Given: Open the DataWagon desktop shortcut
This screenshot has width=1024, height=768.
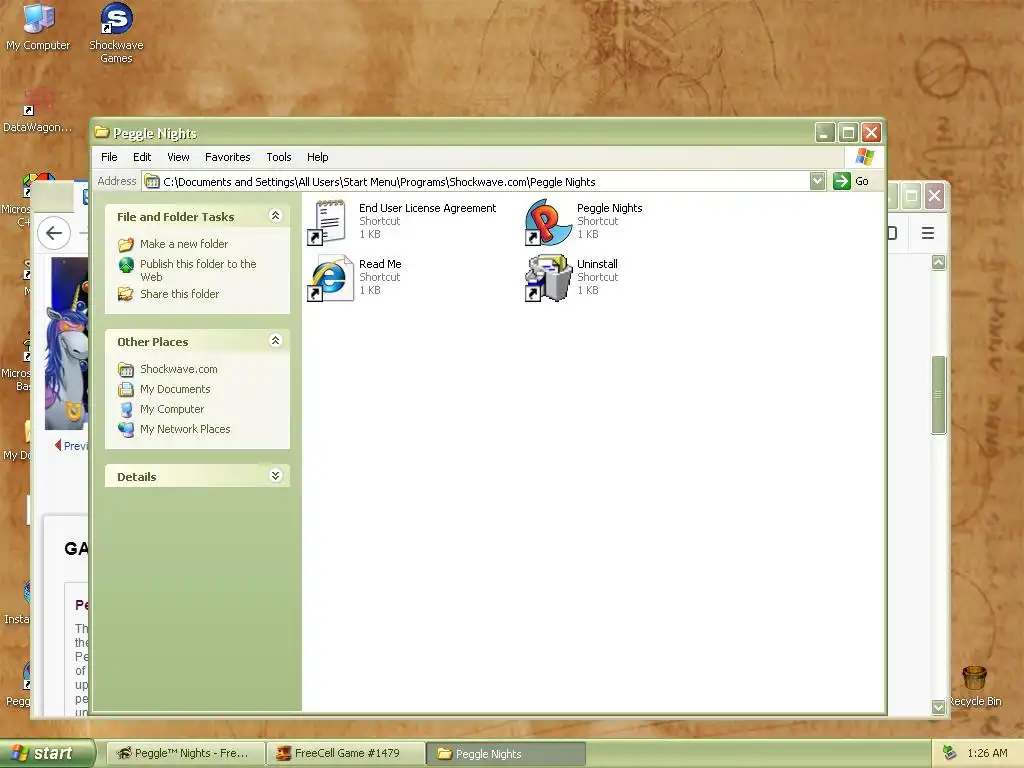Looking at the screenshot, I should 37,110.
